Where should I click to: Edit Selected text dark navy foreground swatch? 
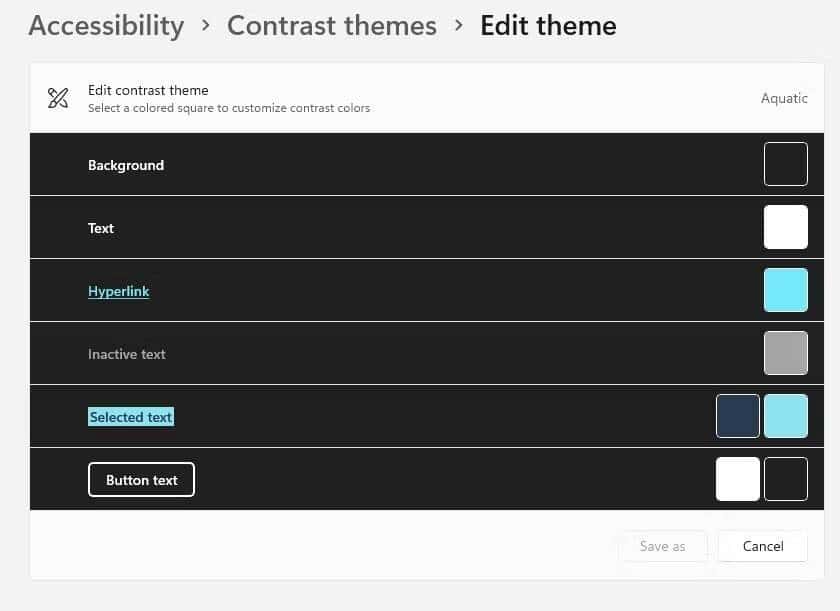point(737,416)
